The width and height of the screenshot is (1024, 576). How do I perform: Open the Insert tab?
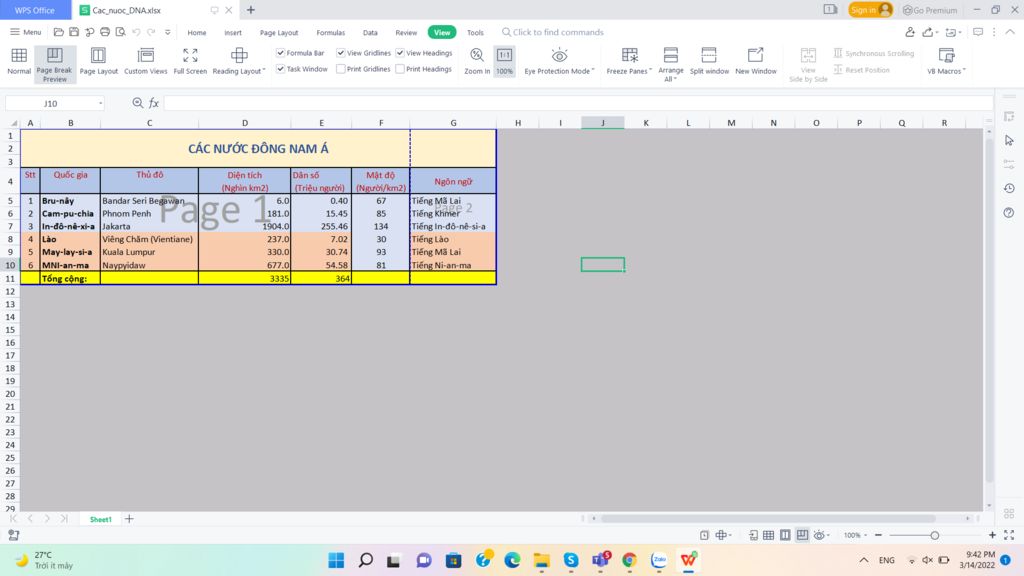(x=233, y=33)
